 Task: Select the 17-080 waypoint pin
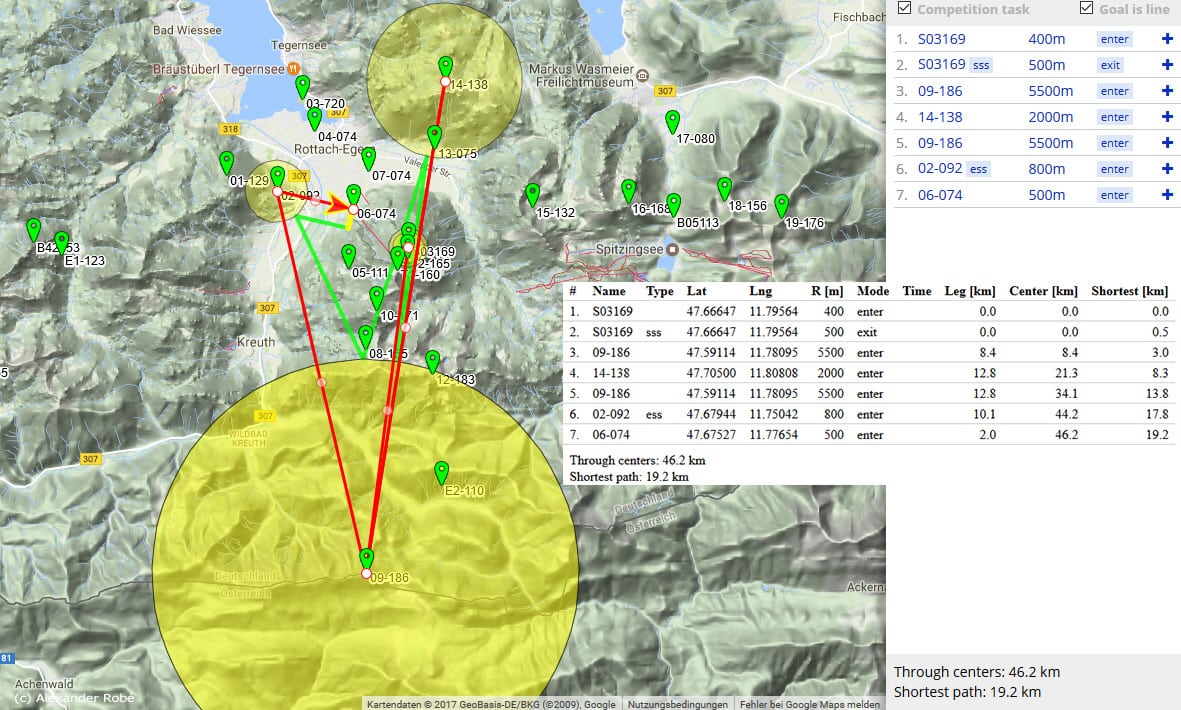pyautogui.click(x=673, y=120)
